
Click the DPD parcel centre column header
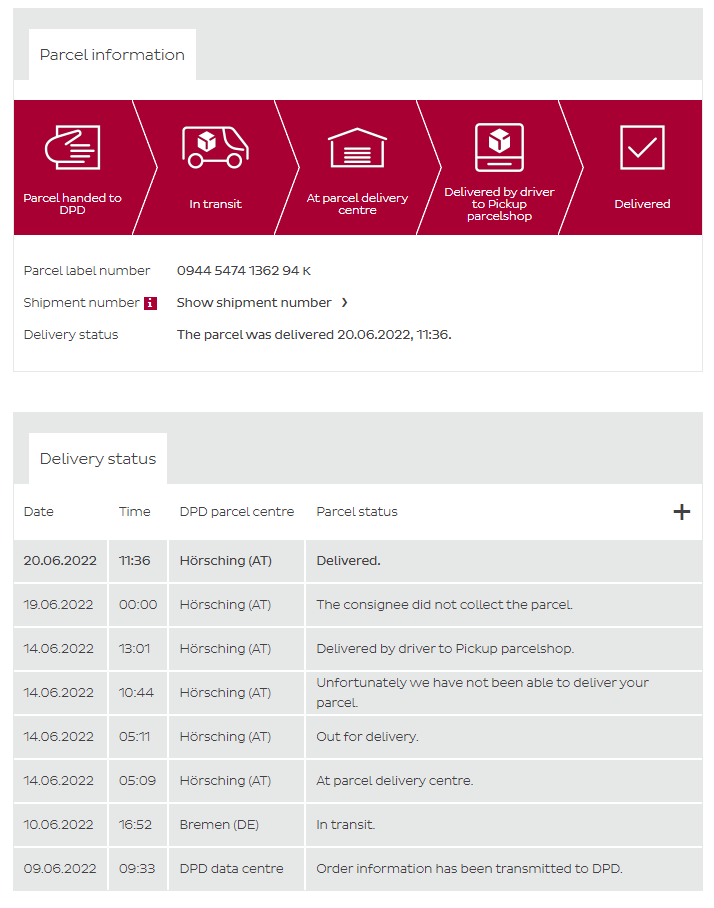237,512
